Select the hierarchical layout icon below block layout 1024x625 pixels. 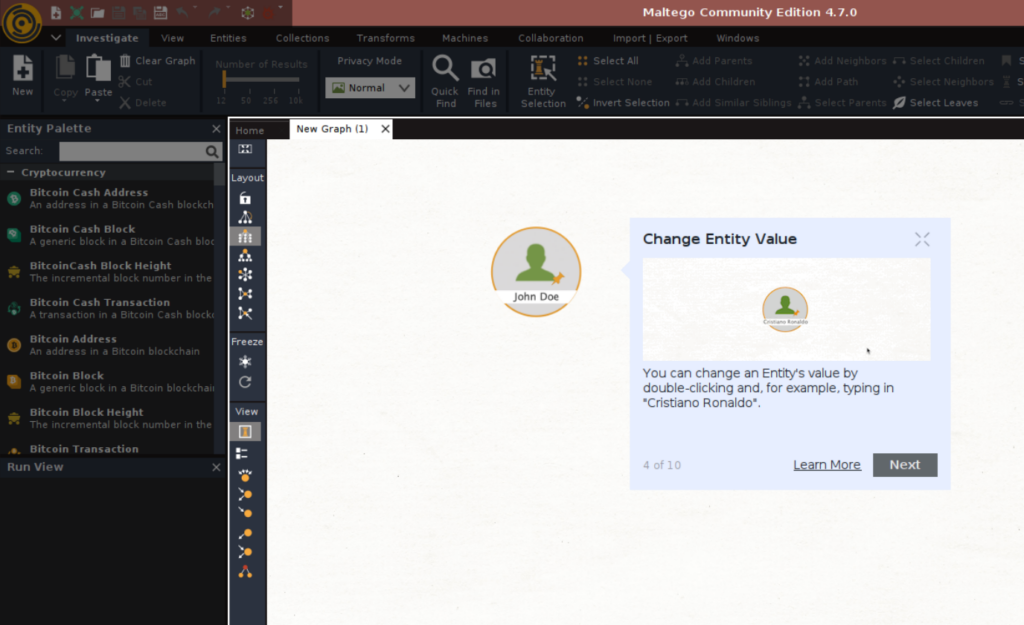pos(245,255)
